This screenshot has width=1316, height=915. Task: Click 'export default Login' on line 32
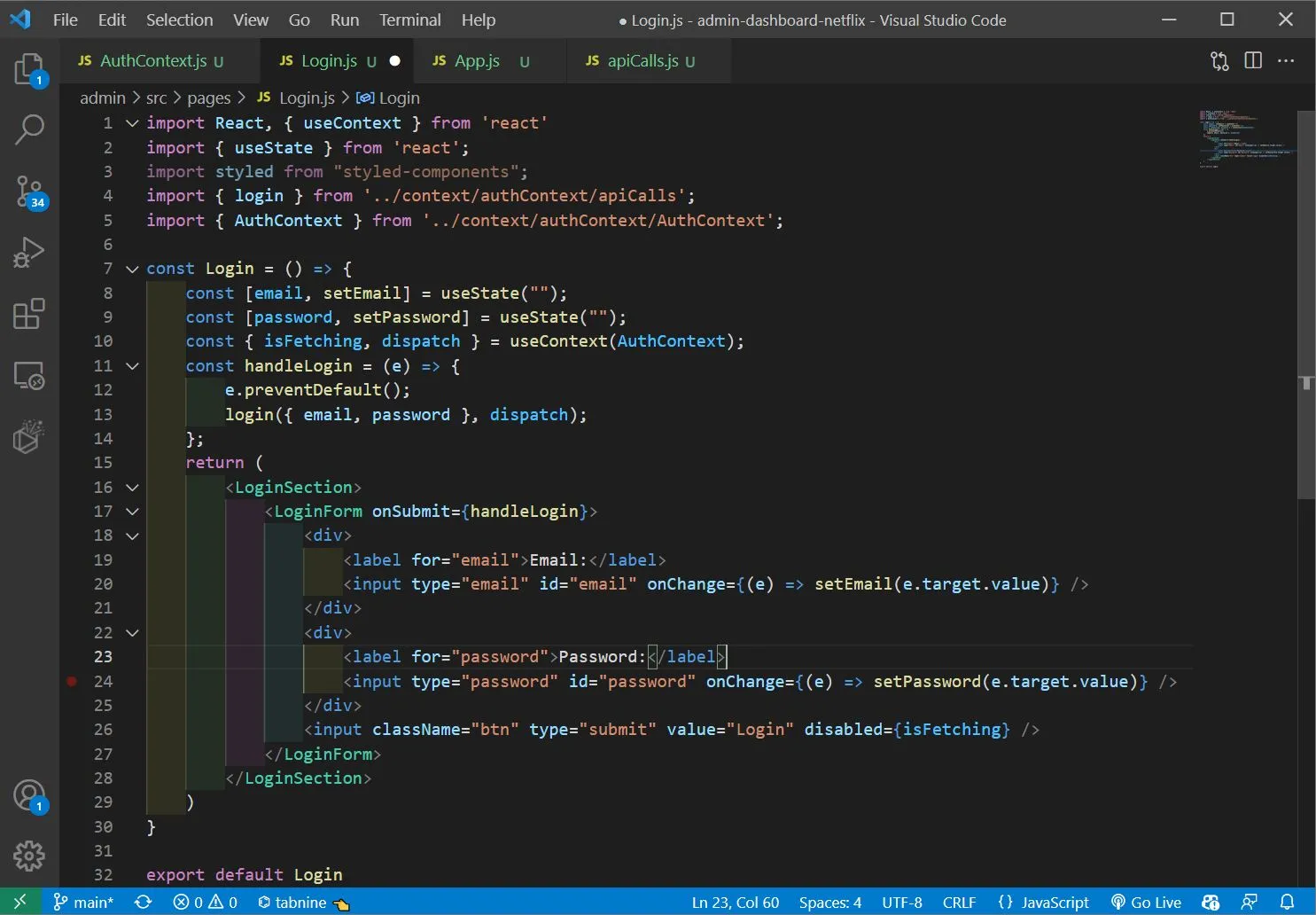[245, 875]
